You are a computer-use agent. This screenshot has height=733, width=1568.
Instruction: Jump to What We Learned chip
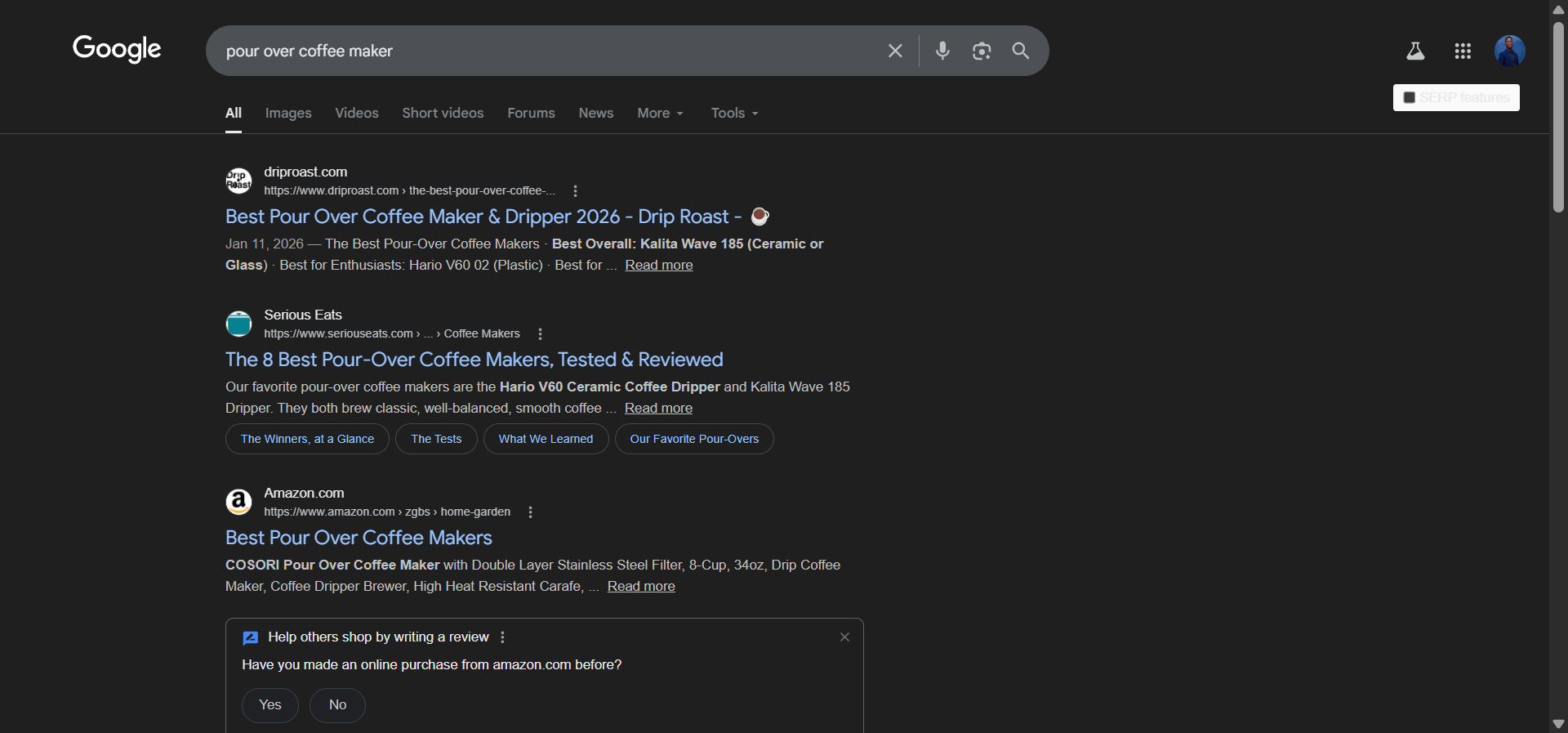point(546,439)
